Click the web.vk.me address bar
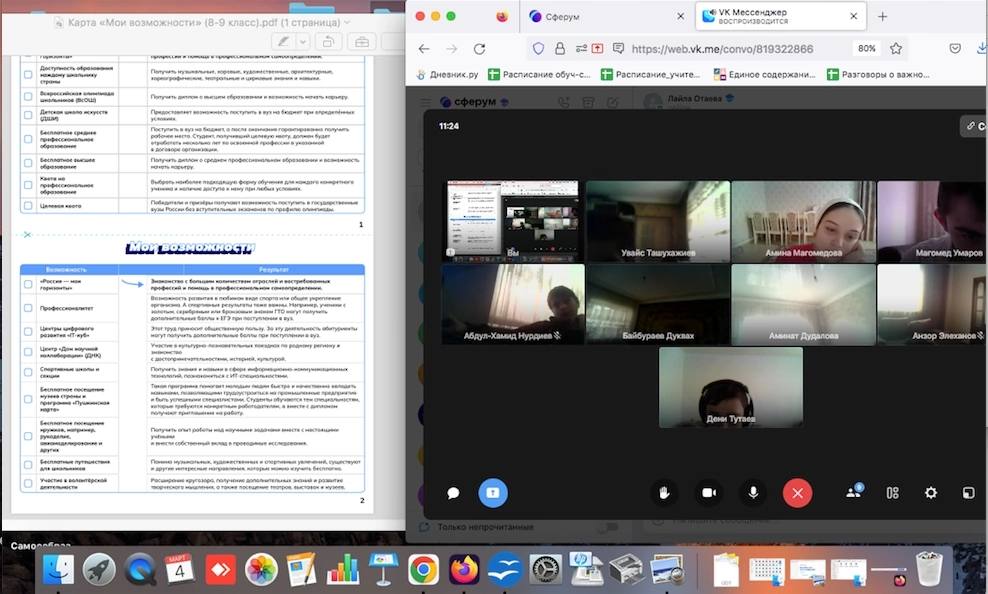The height and width of the screenshot is (594, 988). click(x=720, y=49)
